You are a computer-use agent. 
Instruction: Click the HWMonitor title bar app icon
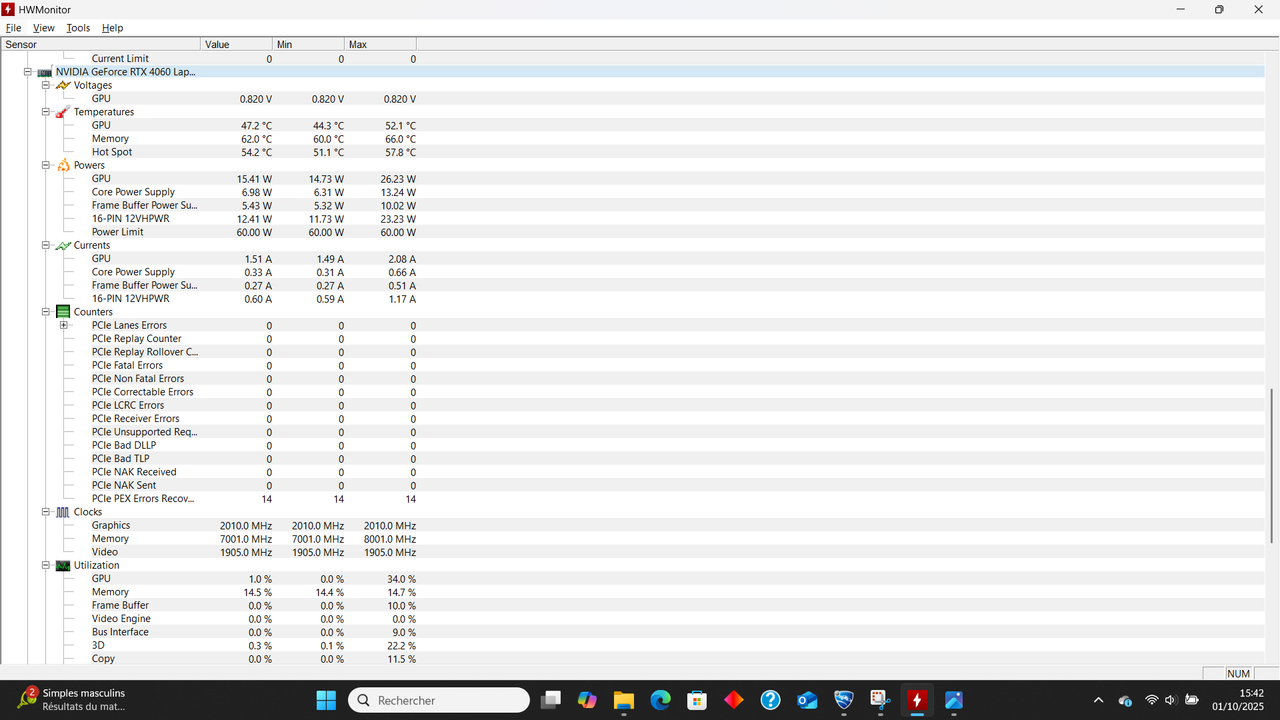click(9, 9)
